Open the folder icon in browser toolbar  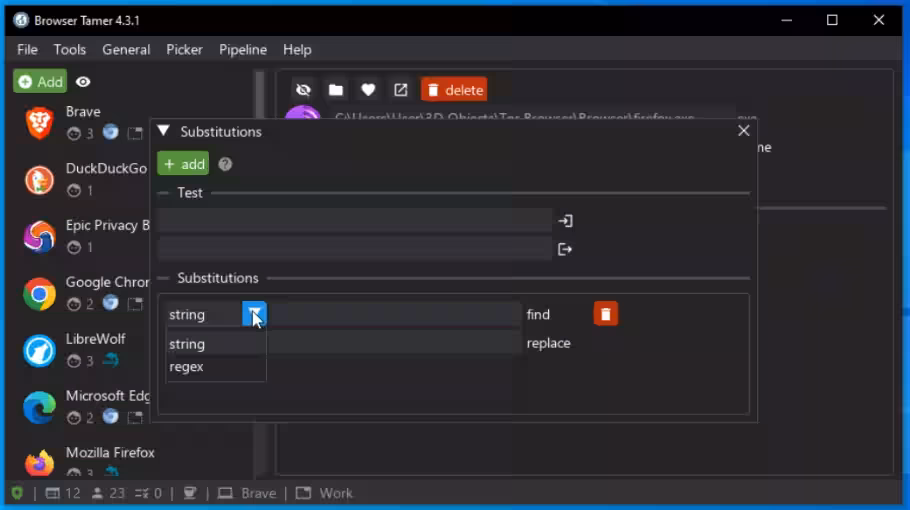[336, 90]
